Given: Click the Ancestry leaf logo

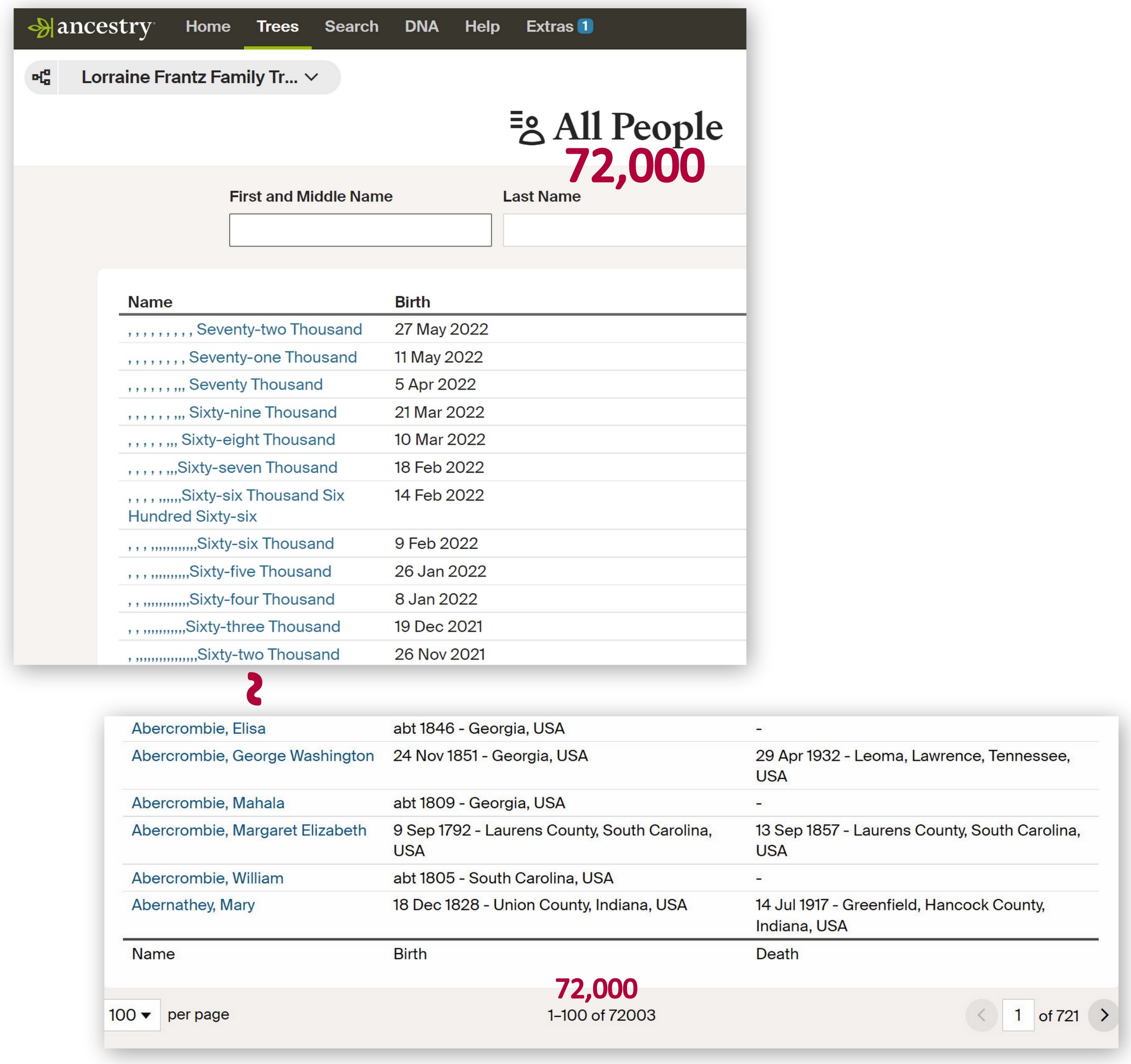Looking at the screenshot, I should [40, 27].
